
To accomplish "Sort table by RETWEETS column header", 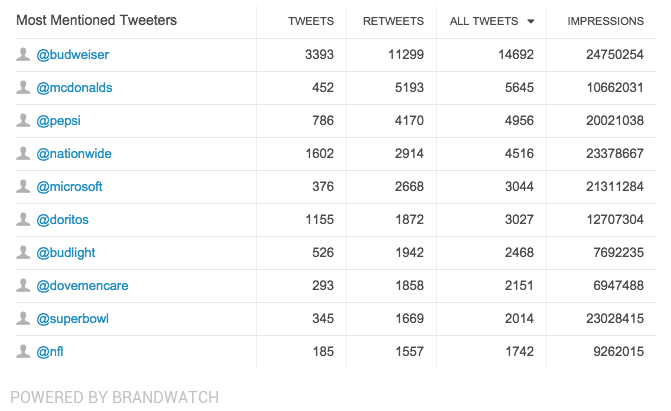I will click(393, 21).
